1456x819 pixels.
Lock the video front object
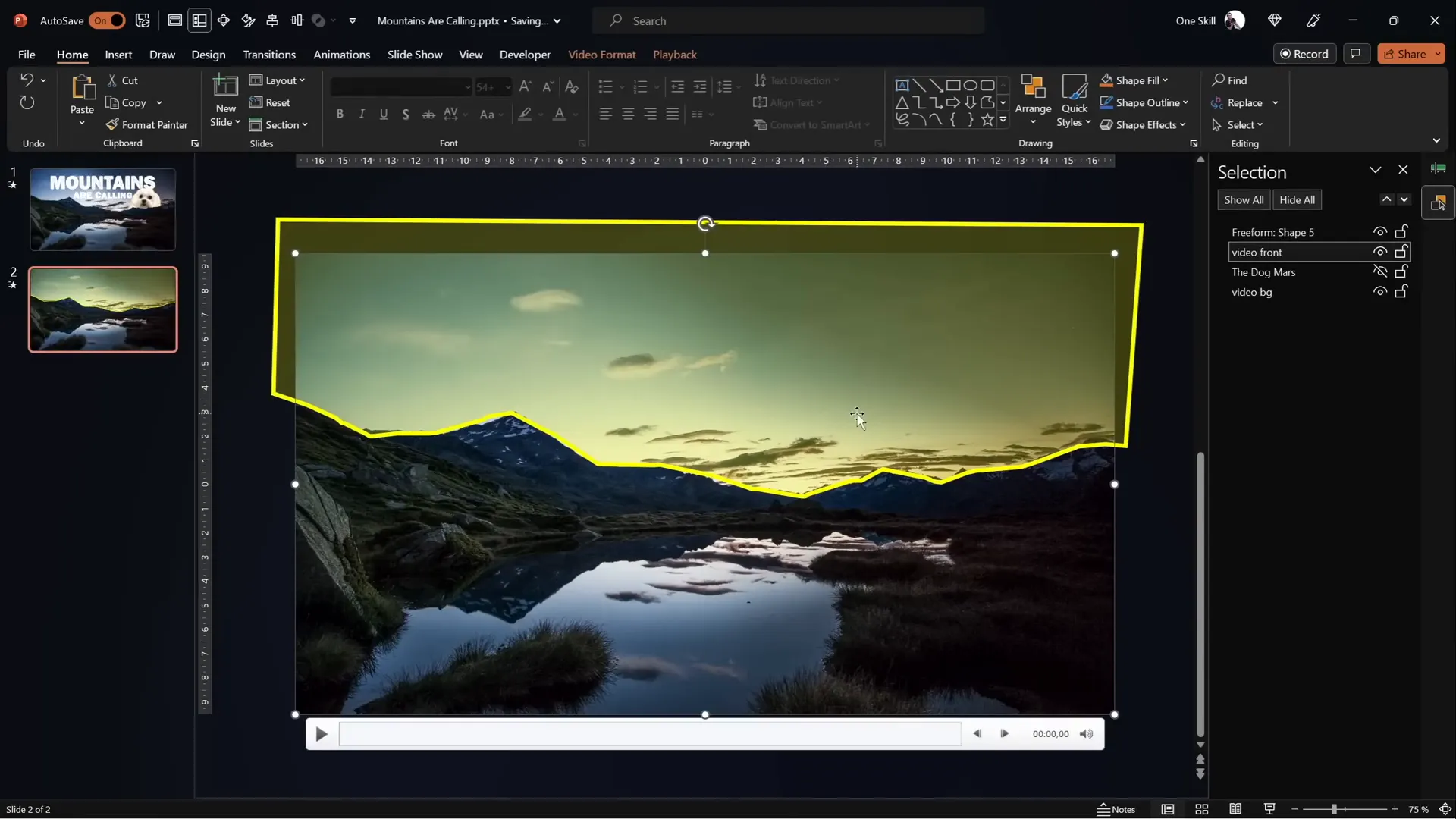(1401, 252)
